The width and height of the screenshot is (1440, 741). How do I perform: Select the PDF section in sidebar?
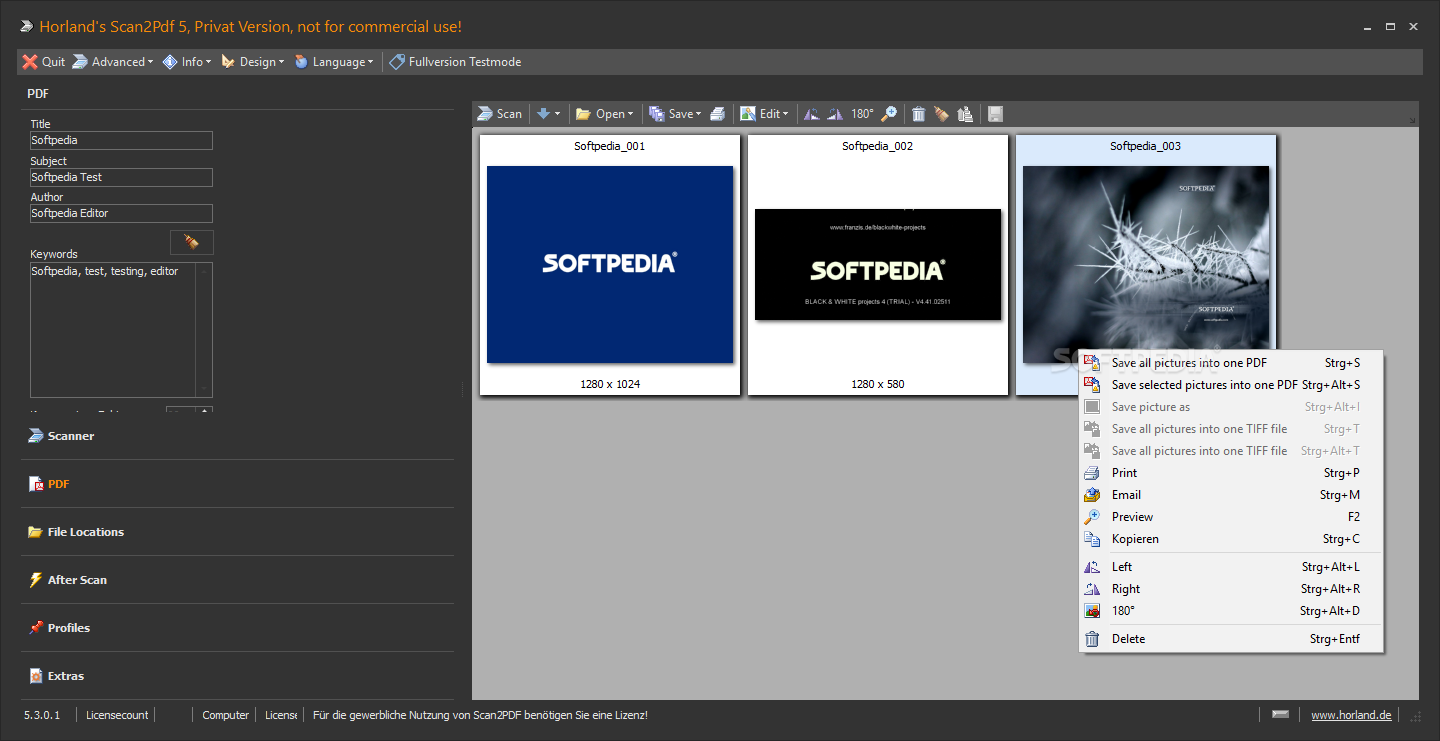click(237, 484)
